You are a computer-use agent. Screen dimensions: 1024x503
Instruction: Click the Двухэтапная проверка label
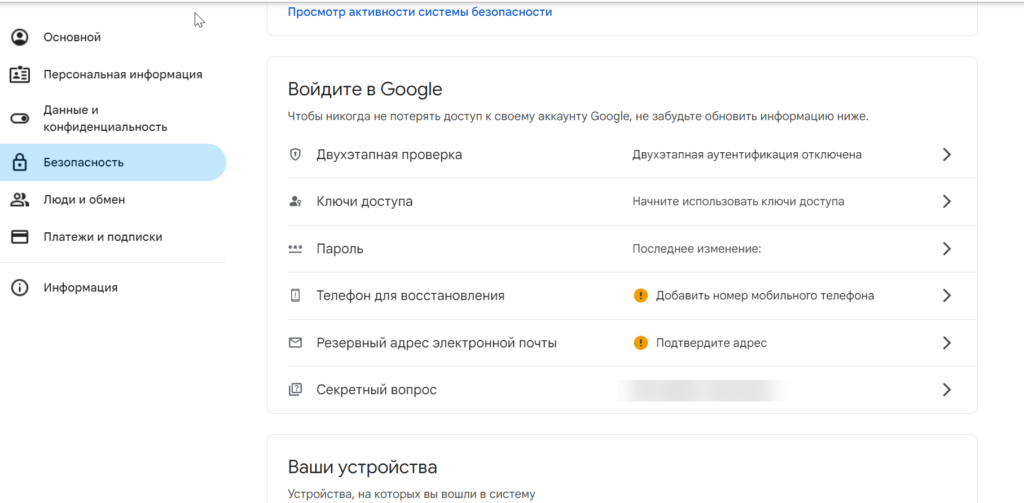click(x=389, y=155)
